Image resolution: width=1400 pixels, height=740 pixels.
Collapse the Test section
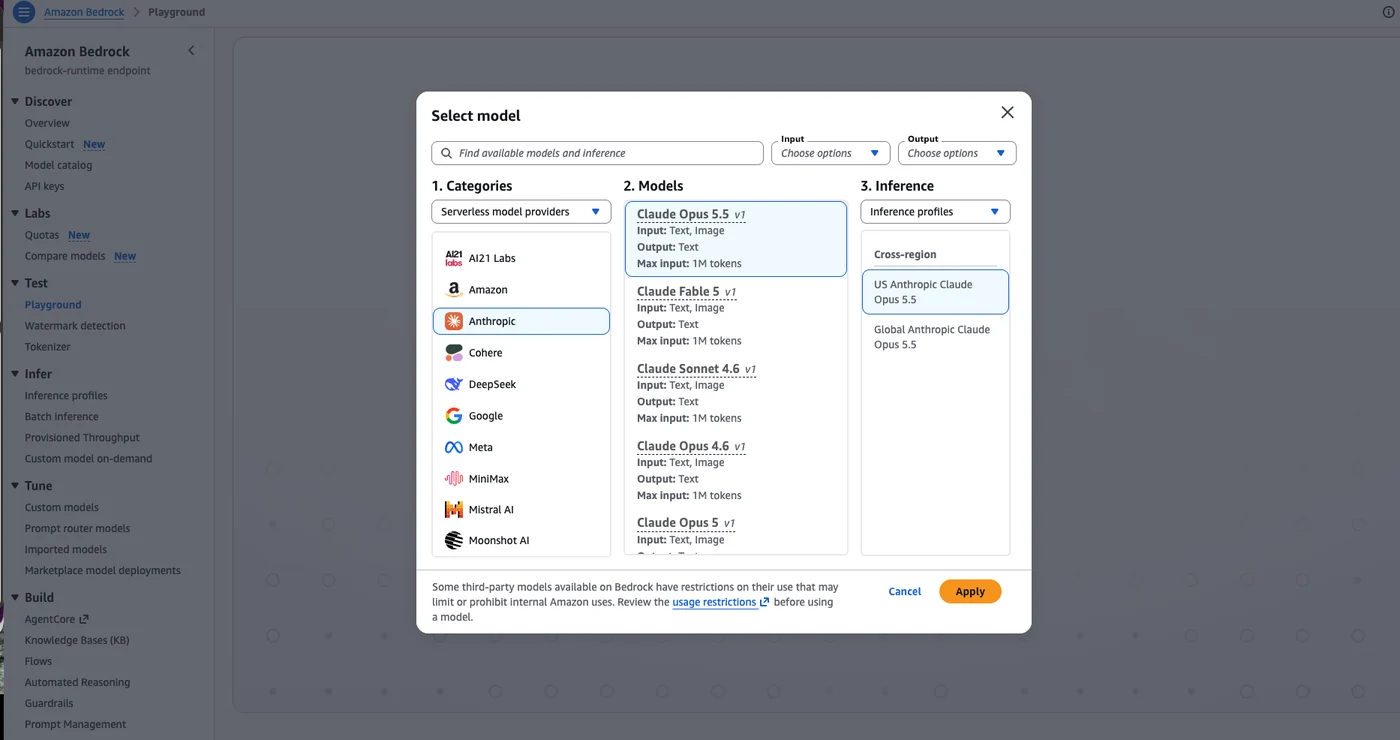pyautogui.click(x=15, y=283)
